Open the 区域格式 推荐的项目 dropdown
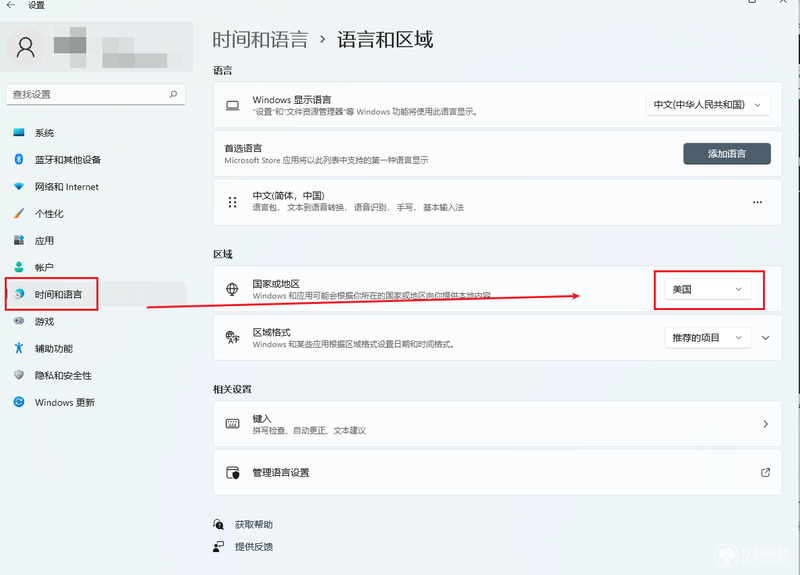The image size is (800, 575). click(708, 338)
